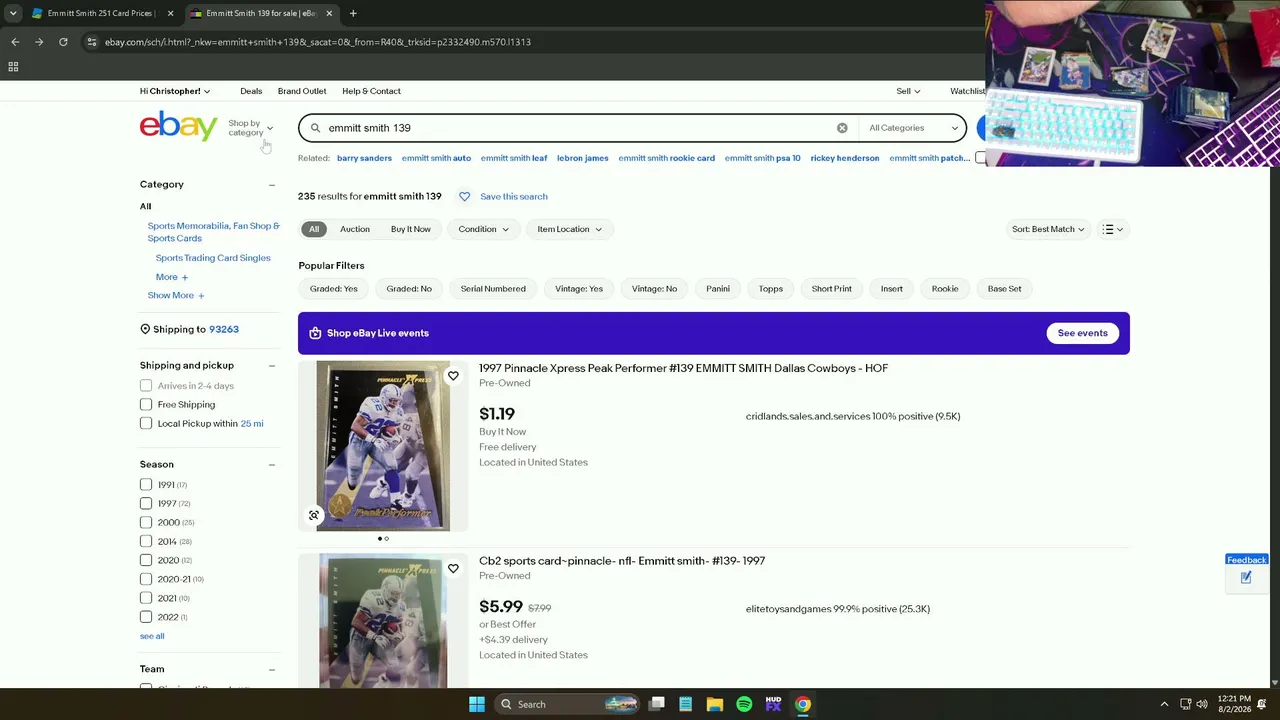Add the $1.19 Pinnacle Xpress card to watchlist
The width and height of the screenshot is (1280, 720).
[453, 376]
